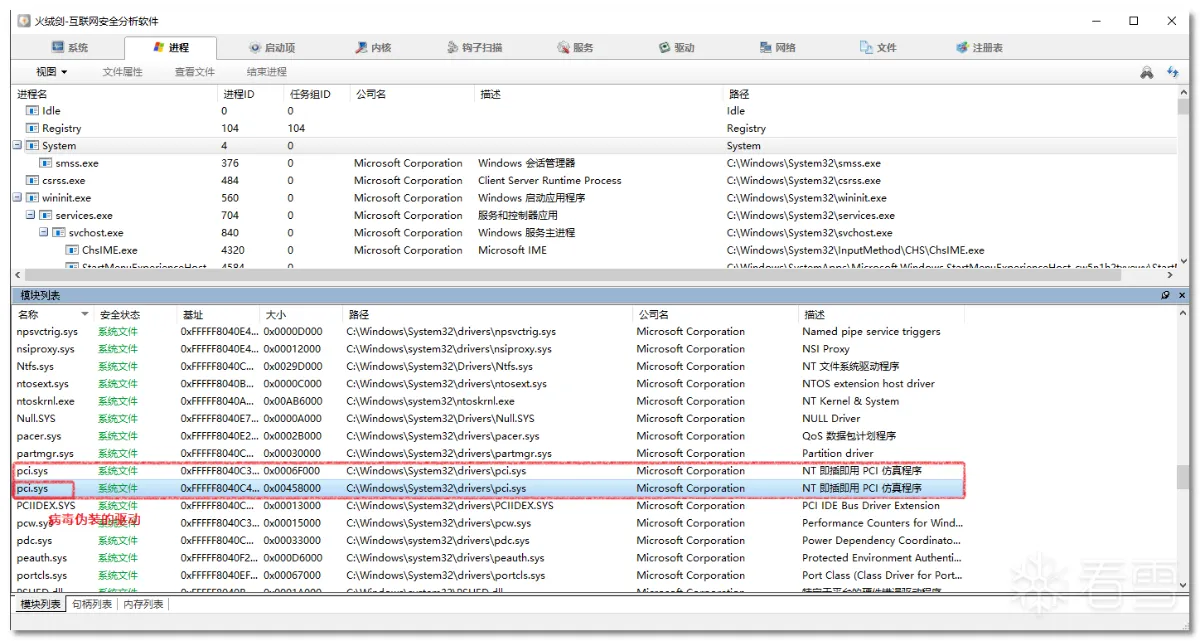
Task: Select the services.exe process row
Action: coord(594,216)
